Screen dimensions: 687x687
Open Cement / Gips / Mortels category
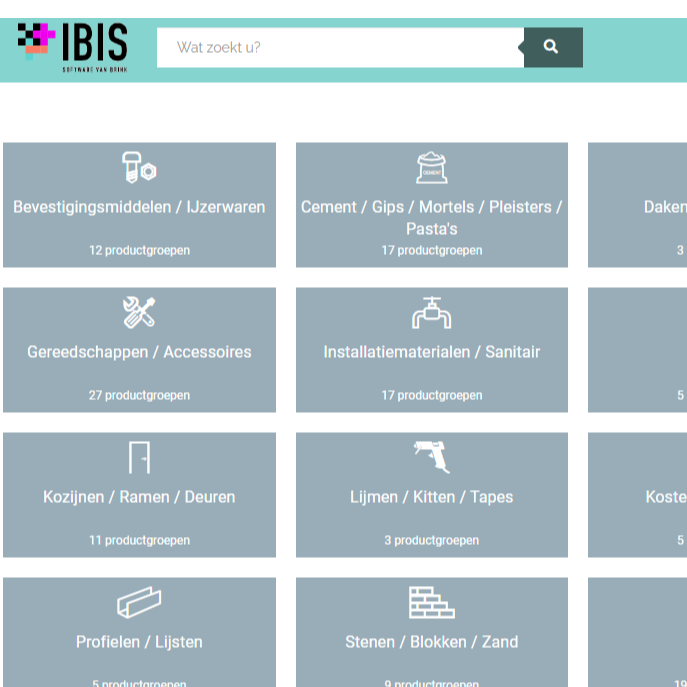[x=432, y=205]
